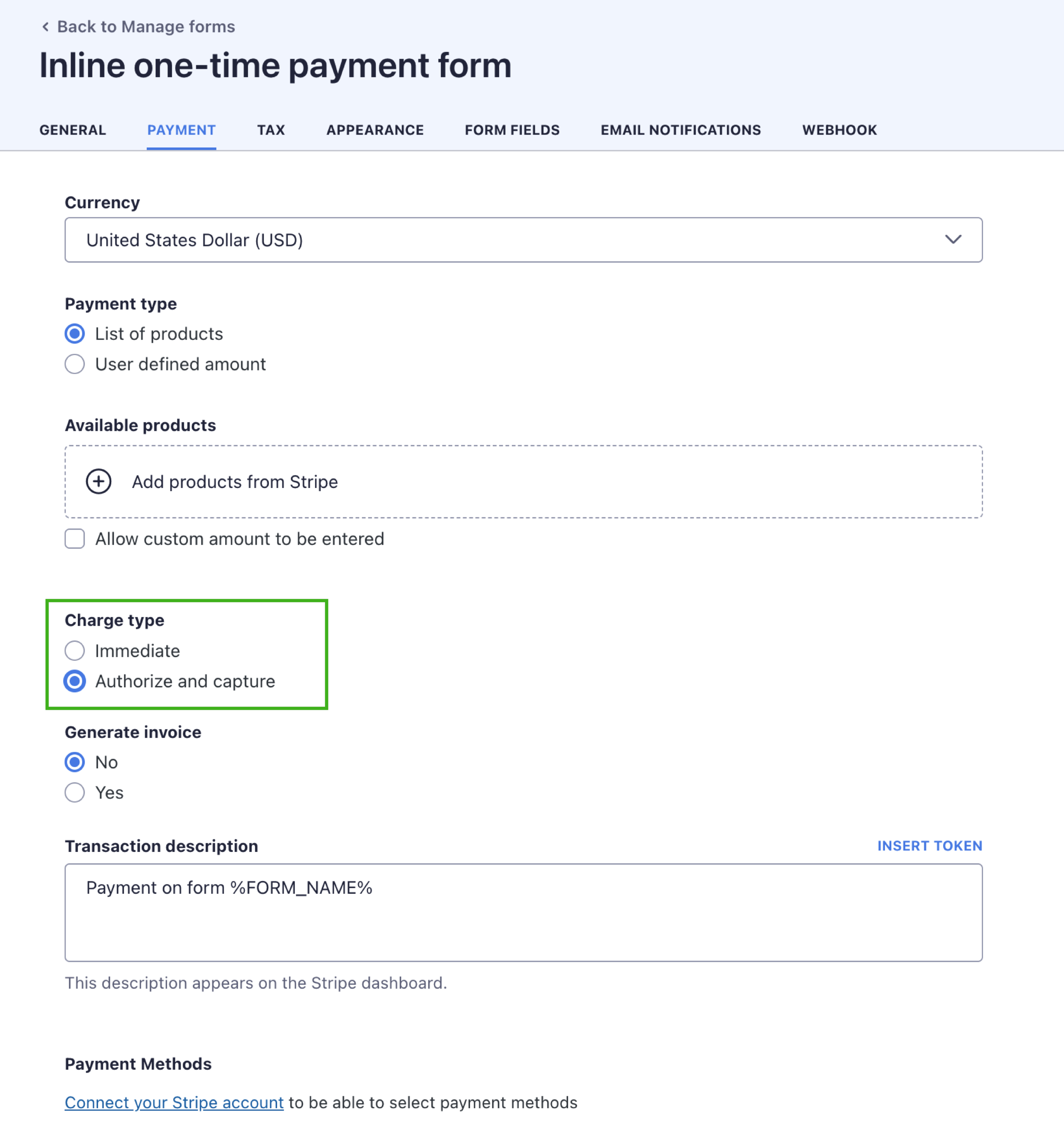Switch to the General tab
Image resolution: width=1064 pixels, height=1138 pixels.
click(x=73, y=130)
